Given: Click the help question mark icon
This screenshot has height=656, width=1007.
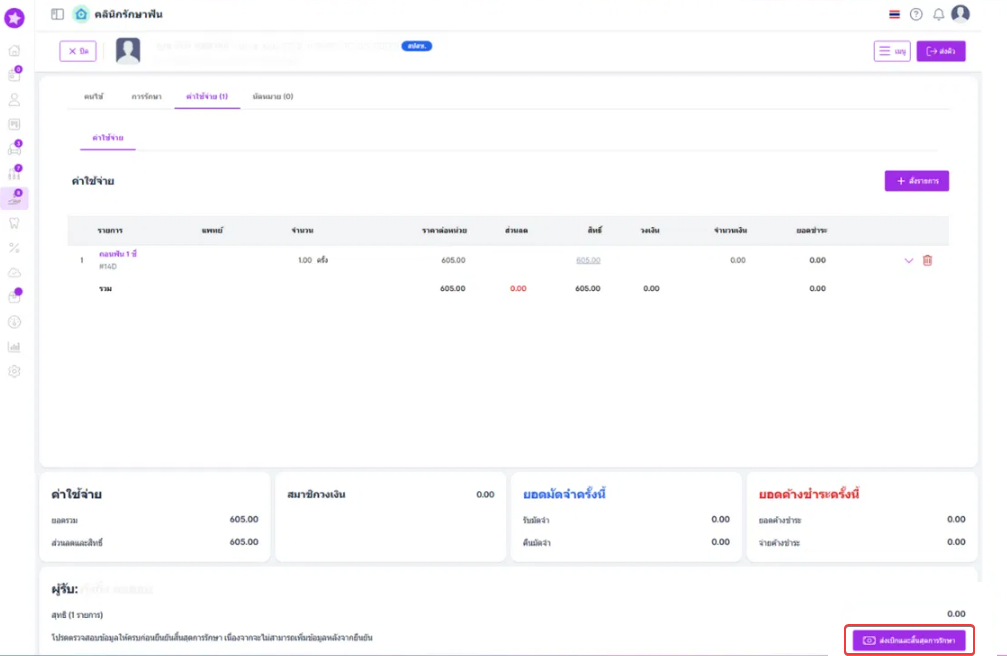Looking at the screenshot, I should coord(916,14).
